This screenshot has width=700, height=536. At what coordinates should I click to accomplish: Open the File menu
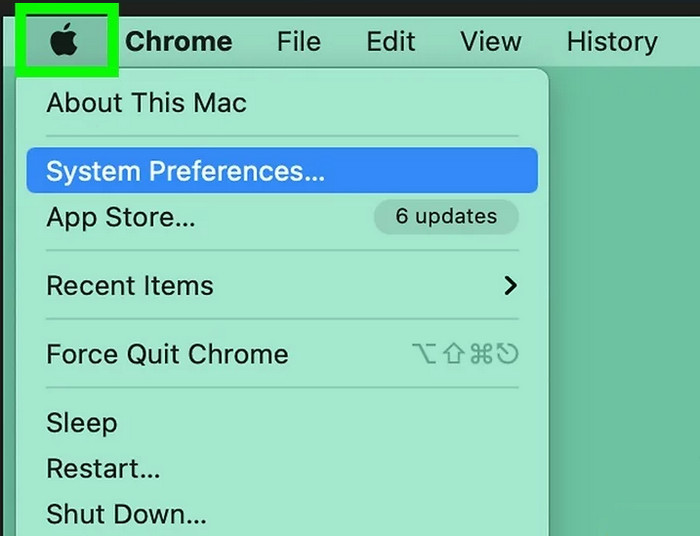coord(299,42)
